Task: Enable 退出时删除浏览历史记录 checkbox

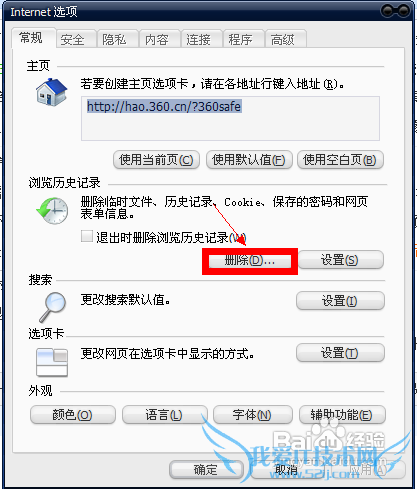Action: [x=87, y=236]
